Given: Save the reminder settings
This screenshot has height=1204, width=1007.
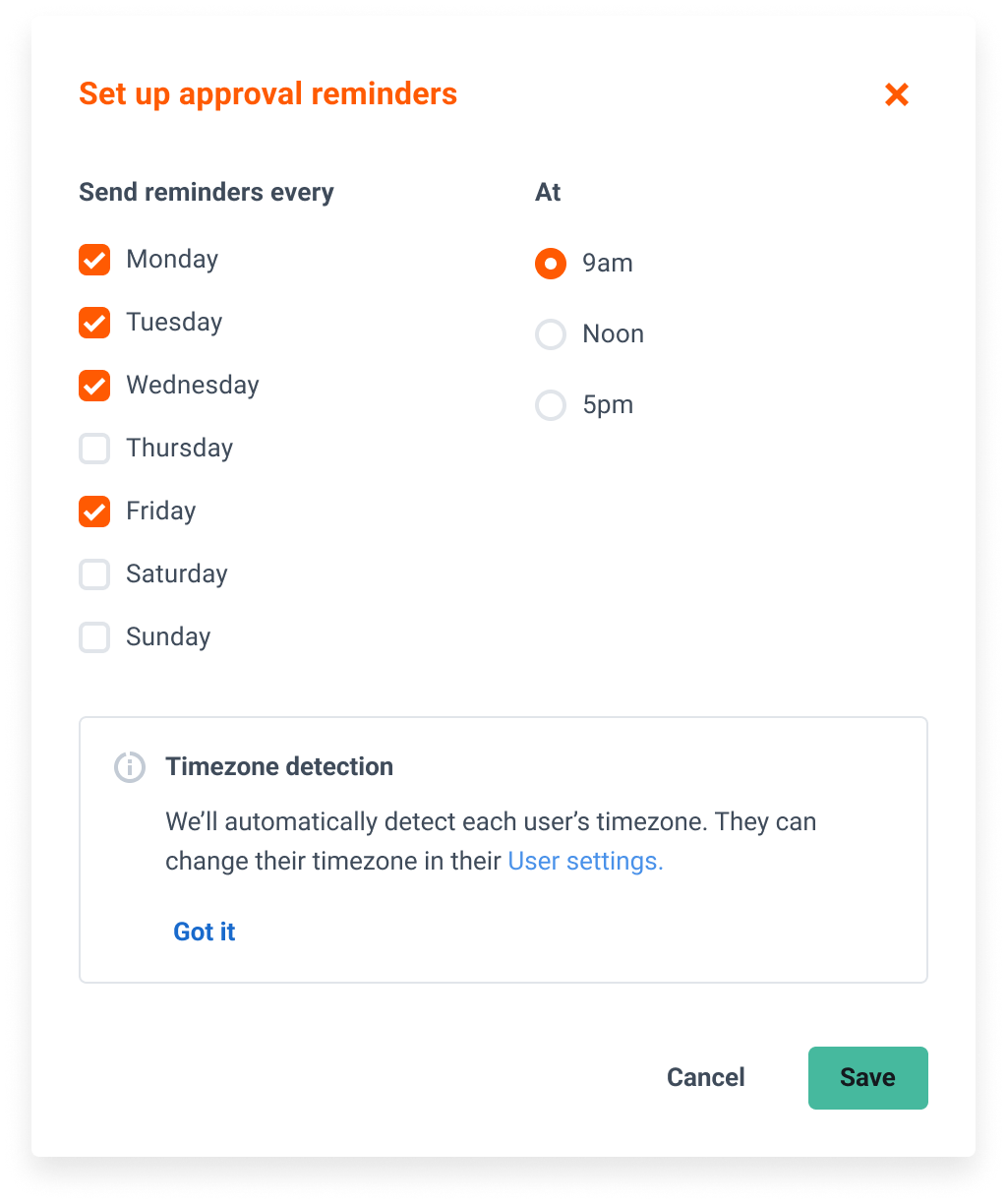Looking at the screenshot, I should [x=868, y=1078].
